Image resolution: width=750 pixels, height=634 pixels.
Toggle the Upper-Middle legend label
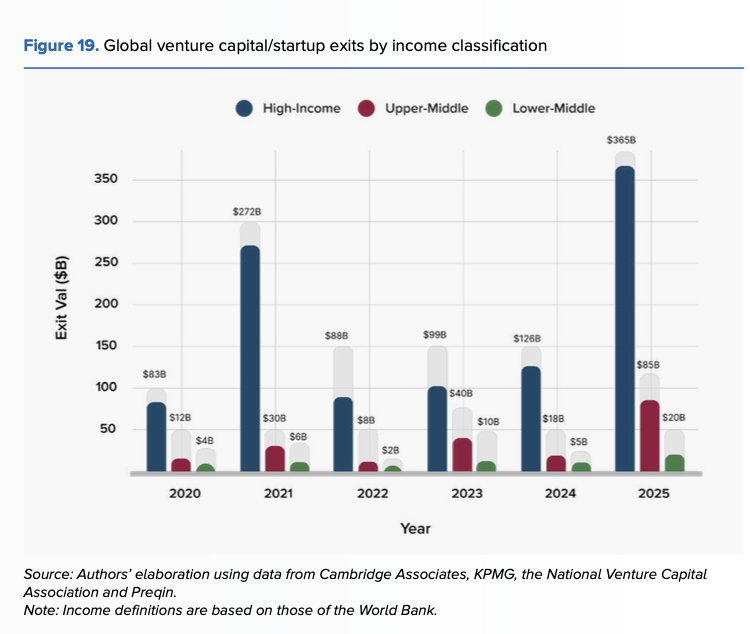pyautogui.click(x=427, y=108)
